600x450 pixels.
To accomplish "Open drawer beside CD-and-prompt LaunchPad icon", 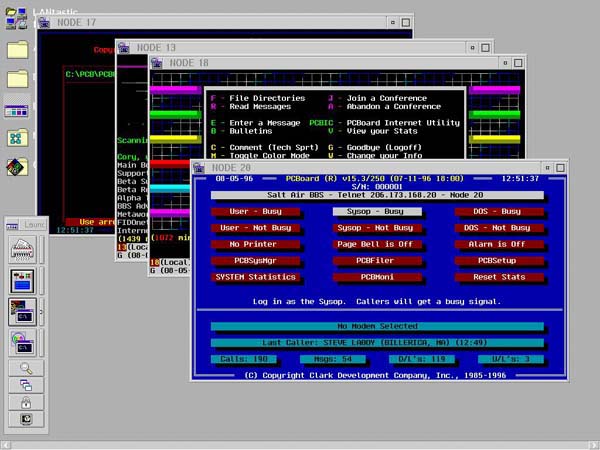I will click(41, 343).
